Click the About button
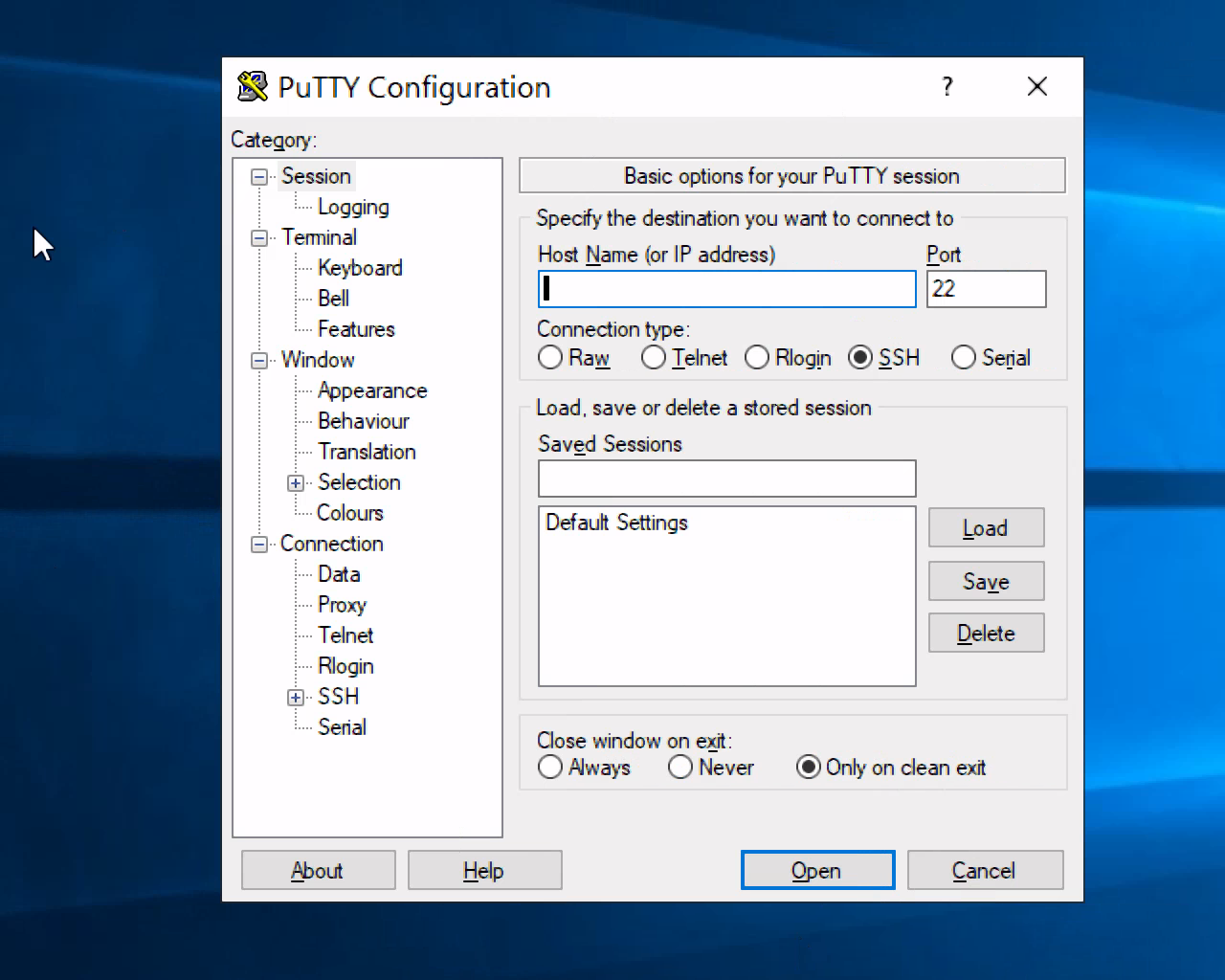 click(x=318, y=871)
